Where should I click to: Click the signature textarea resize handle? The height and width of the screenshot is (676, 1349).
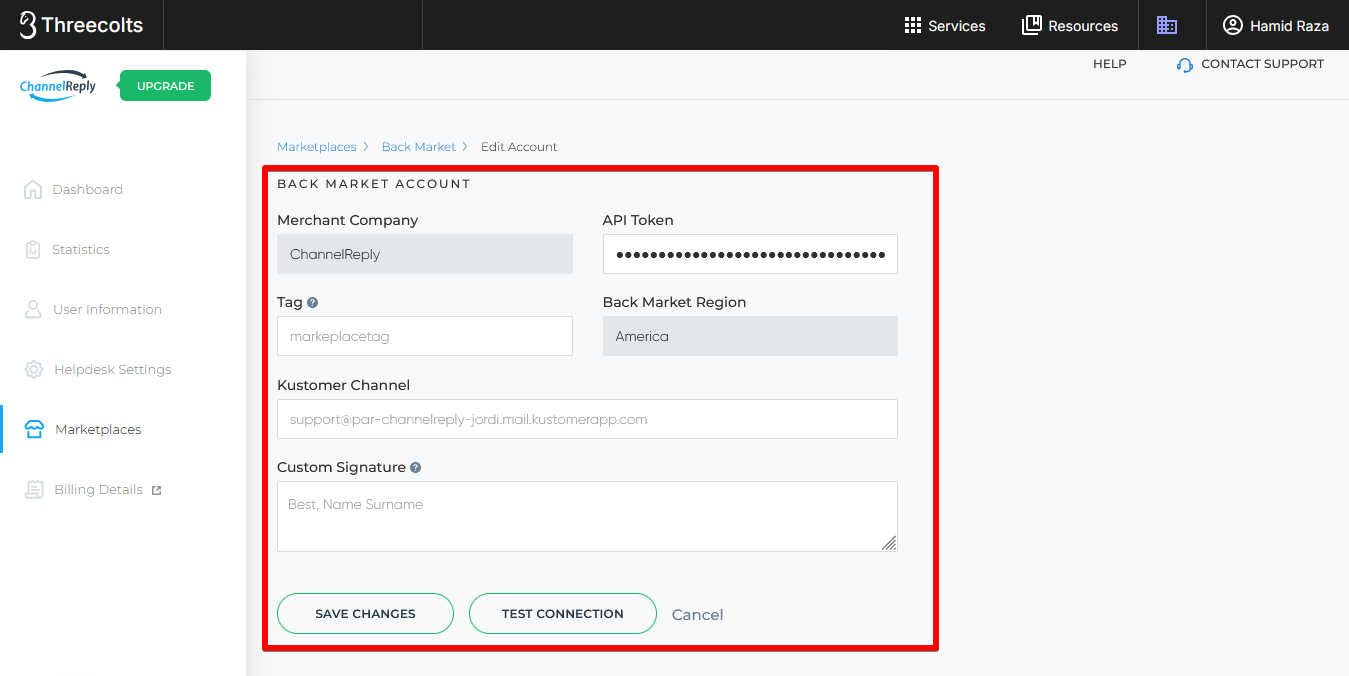889,543
